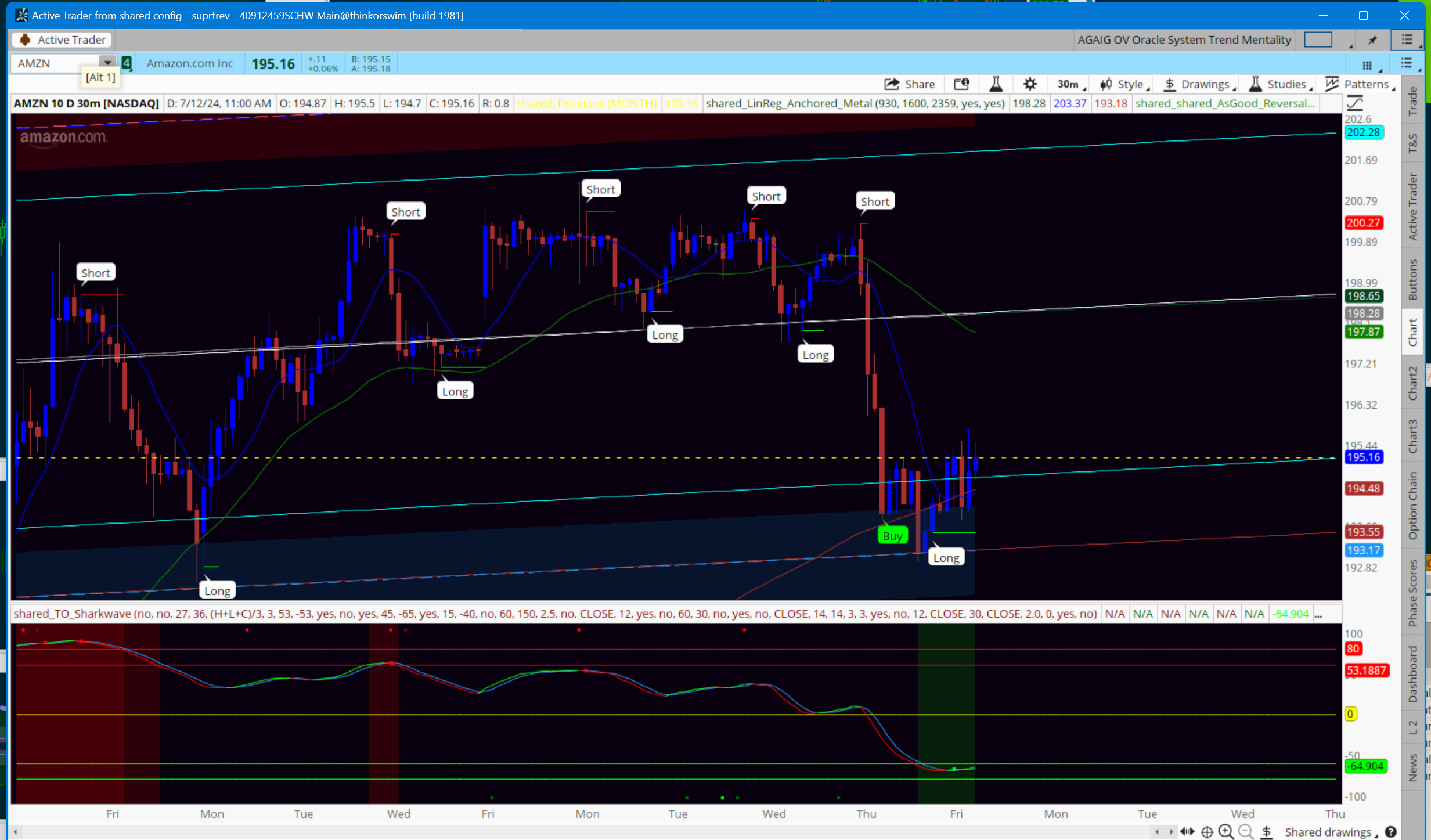The width and height of the screenshot is (1431, 840).
Task: Open the list menu icon in the blue symbol bar
Action: click(x=1407, y=63)
